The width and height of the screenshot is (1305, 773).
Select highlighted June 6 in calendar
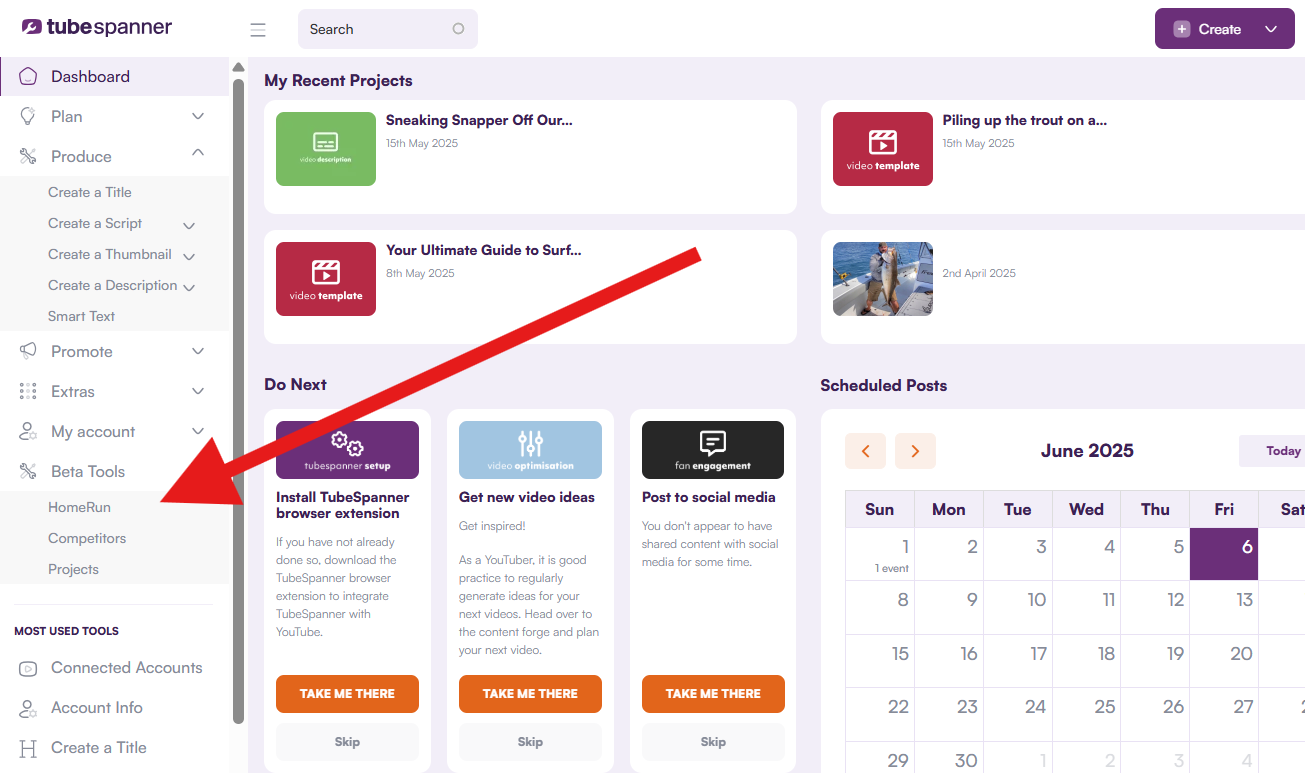(x=1224, y=554)
